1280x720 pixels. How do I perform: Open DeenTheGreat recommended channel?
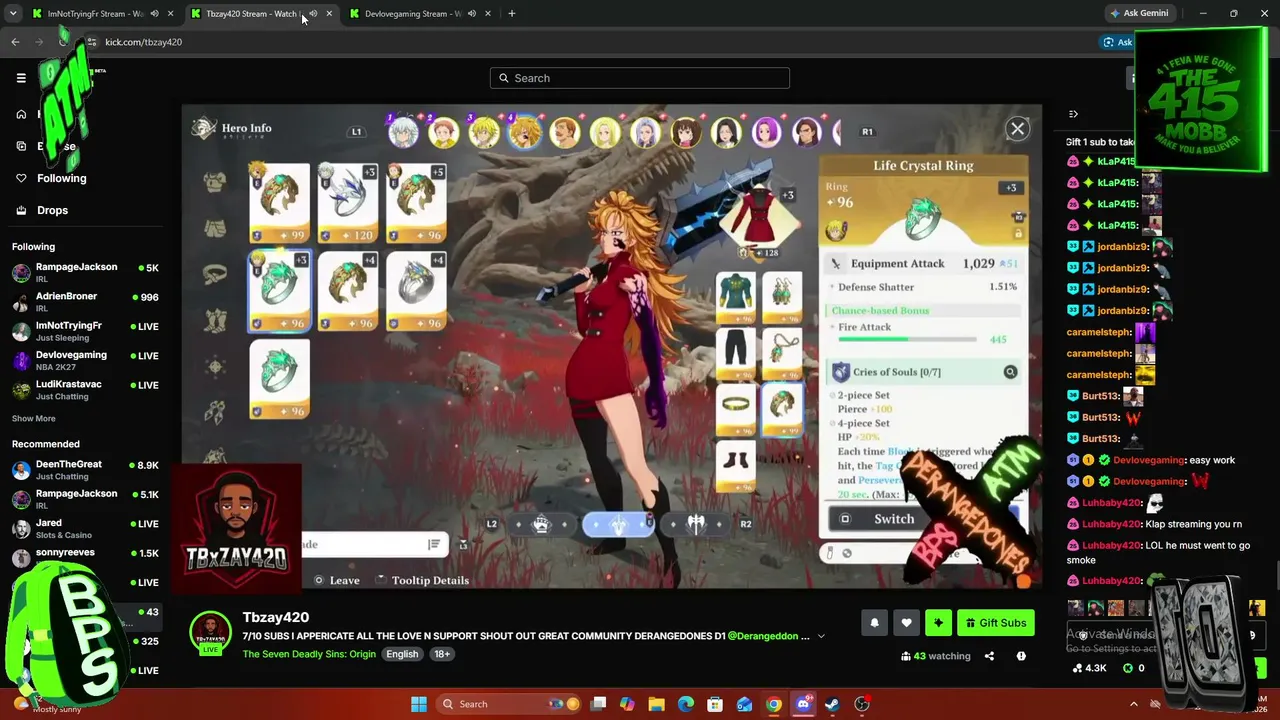click(x=85, y=469)
